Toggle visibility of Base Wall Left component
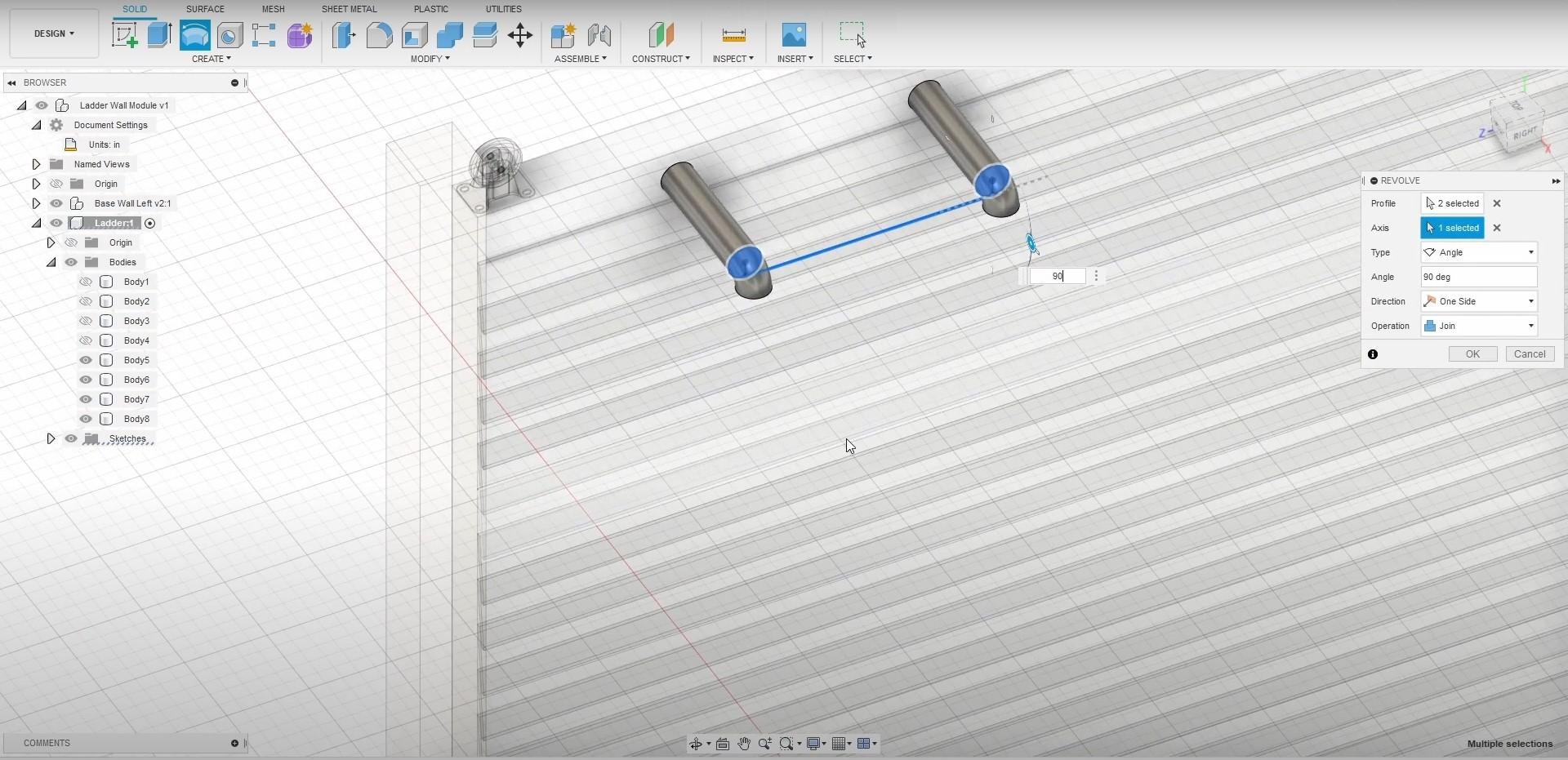 tap(56, 203)
